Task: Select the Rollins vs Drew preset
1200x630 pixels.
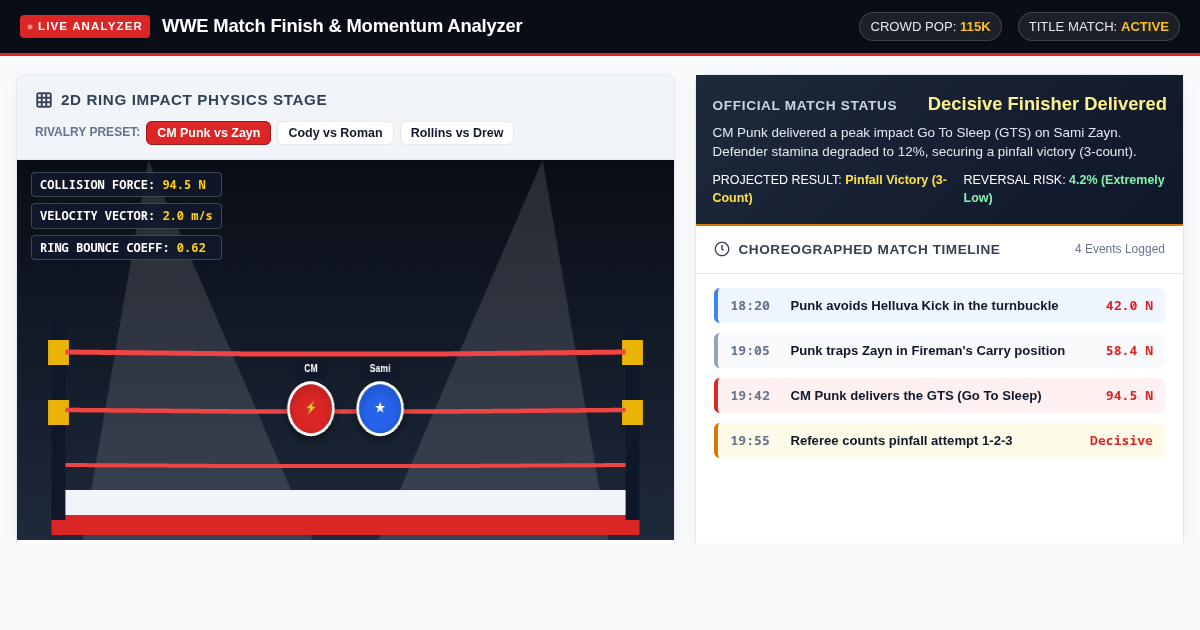Action: pyautogui.click(x=457, y=133)
